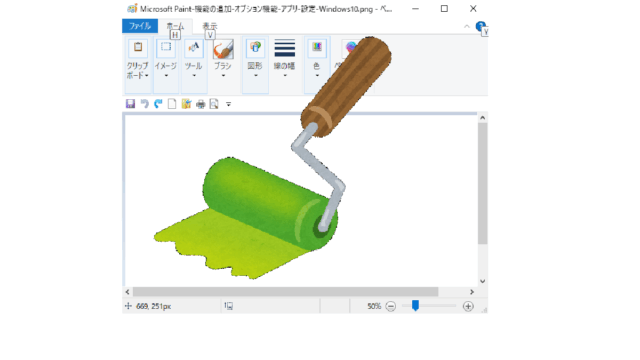The width and height of the screenshot is (640, 360).
Task: Click the Open file icon in quick access
Action: tap(187, 104)
